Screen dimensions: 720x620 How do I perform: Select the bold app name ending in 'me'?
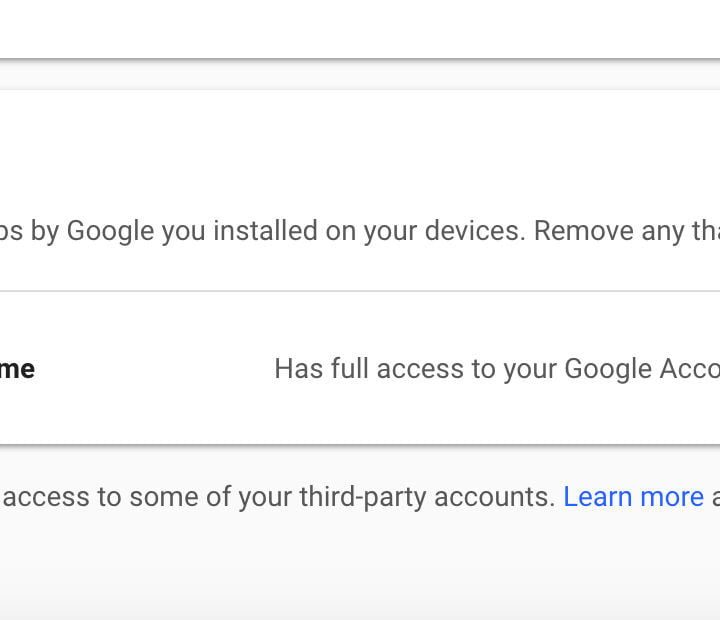[17, 369]
